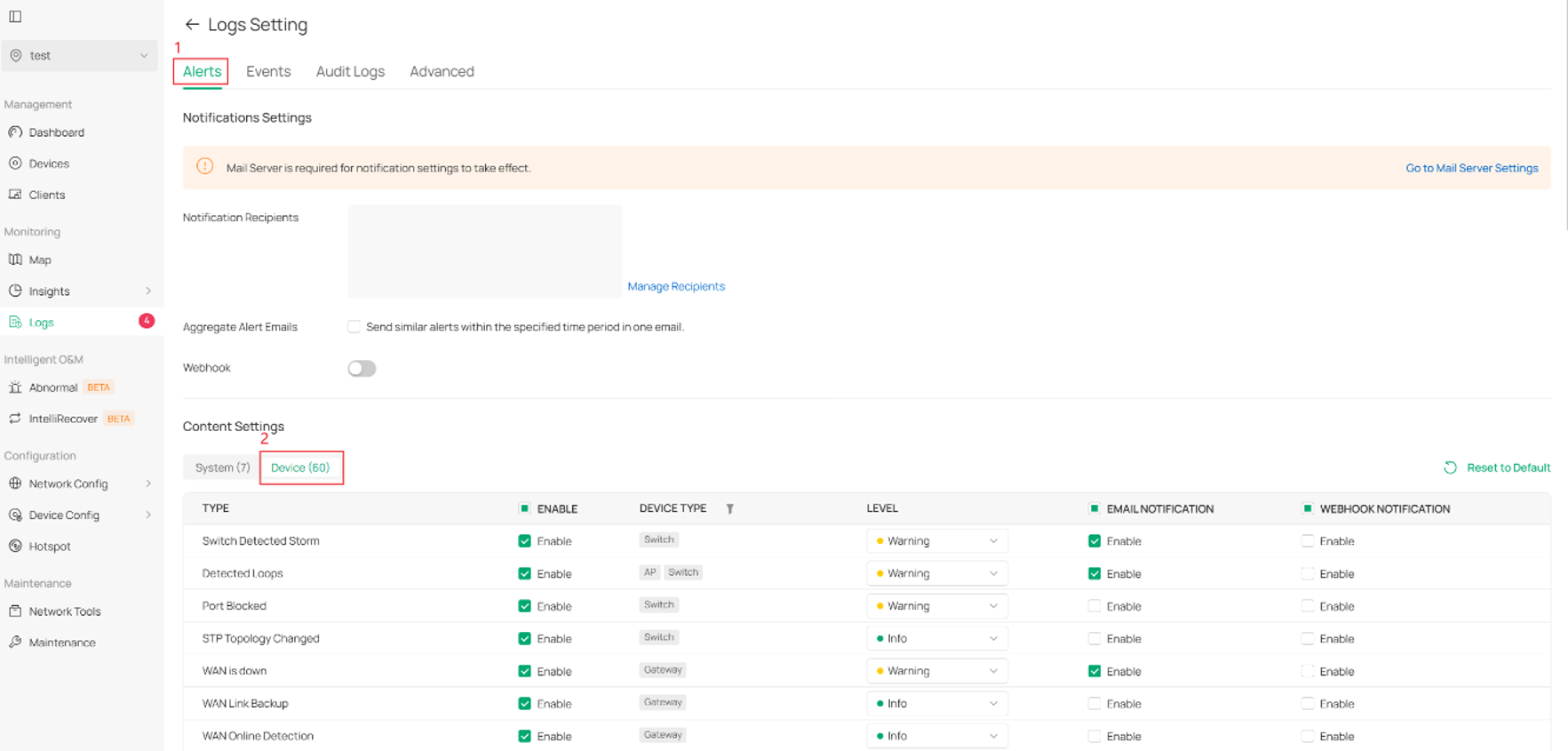This screenshot has width=1568, height=751.
Task: Uncheck Enable for STP Topology Changed
Action: [x=524, y=639]
